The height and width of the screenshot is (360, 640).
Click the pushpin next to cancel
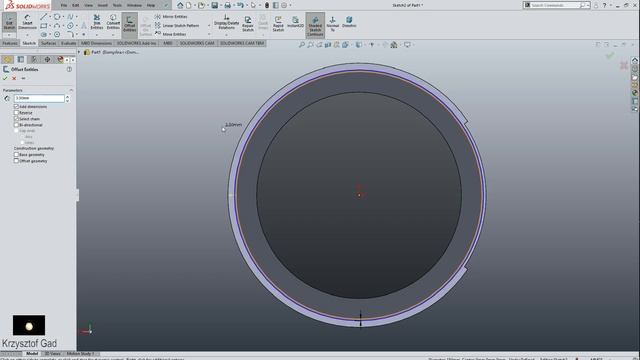23,78
